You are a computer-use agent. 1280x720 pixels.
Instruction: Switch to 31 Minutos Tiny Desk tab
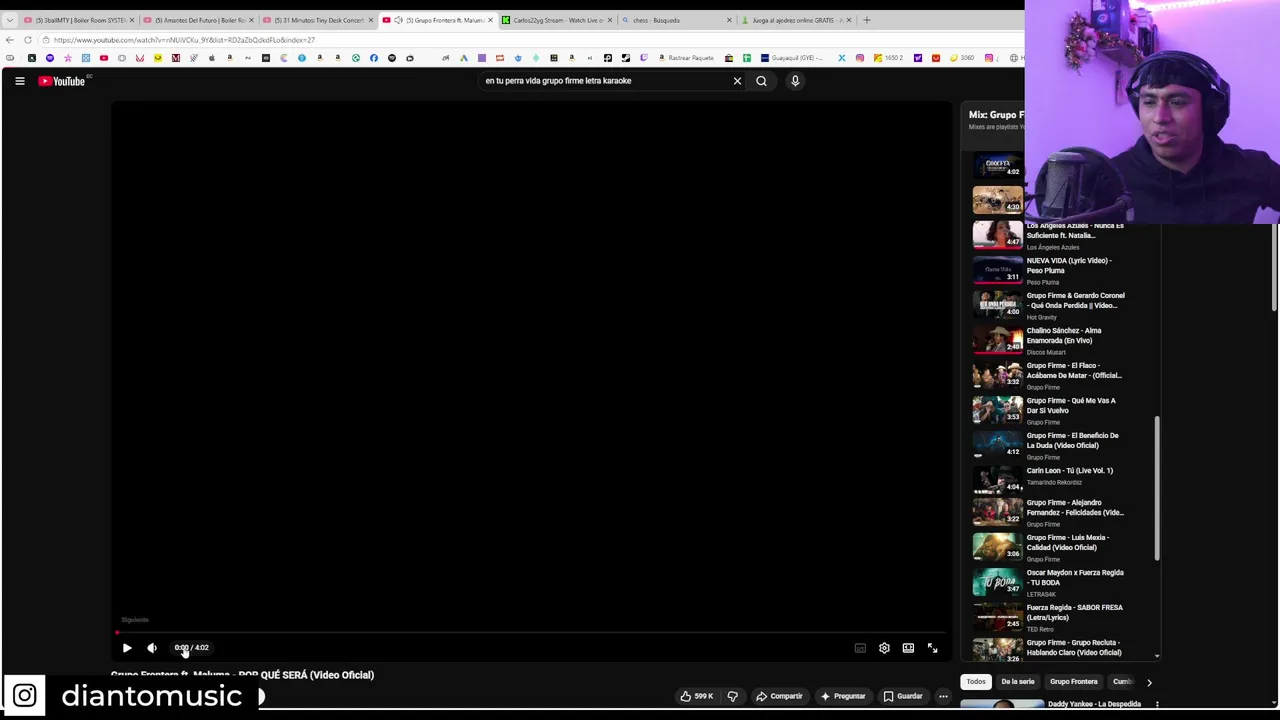point(318,20)
